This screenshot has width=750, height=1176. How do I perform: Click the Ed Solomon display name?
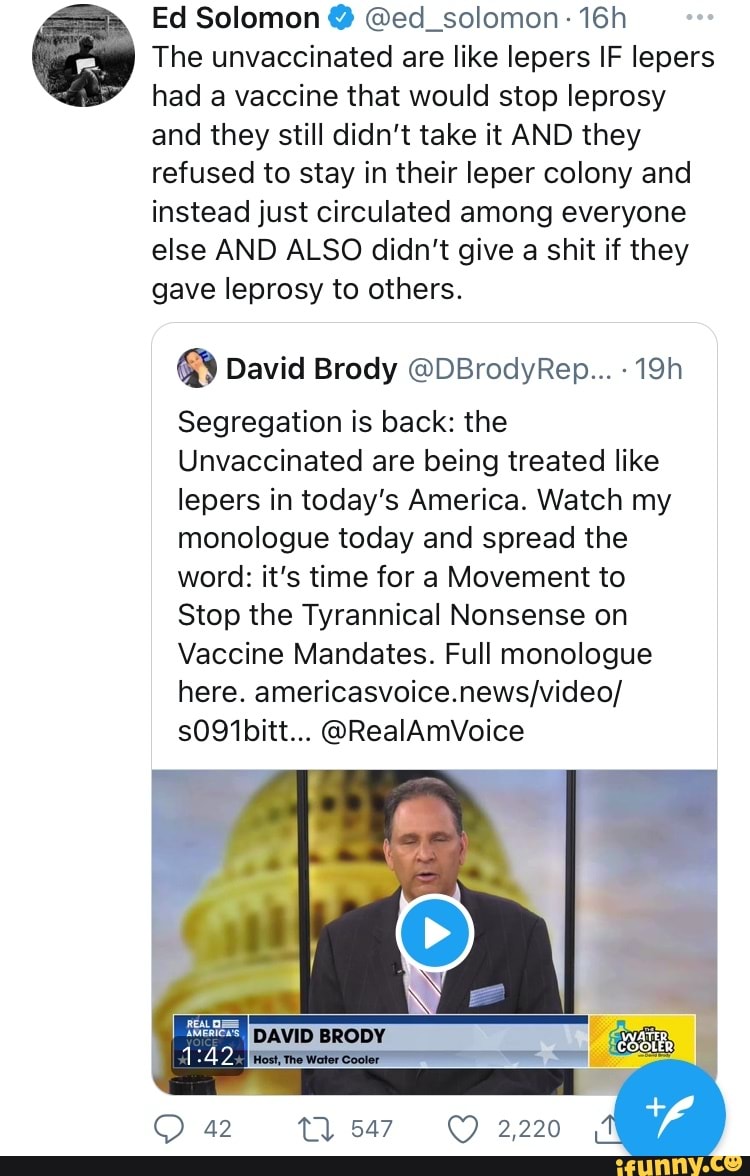[x=235, y=17]
